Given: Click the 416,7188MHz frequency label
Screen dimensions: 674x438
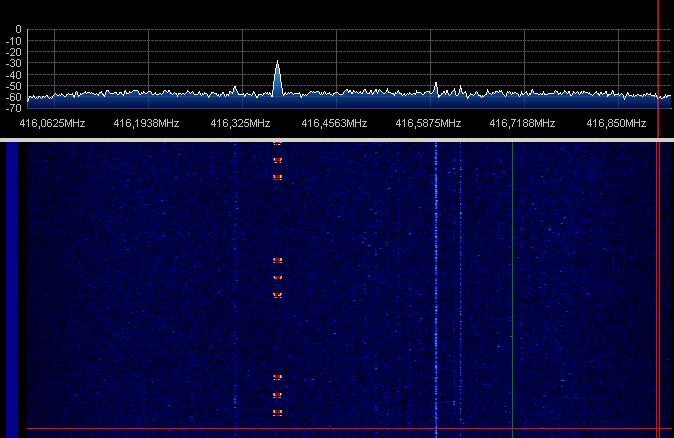Looking at the screenshot, I should pos(522,123).
